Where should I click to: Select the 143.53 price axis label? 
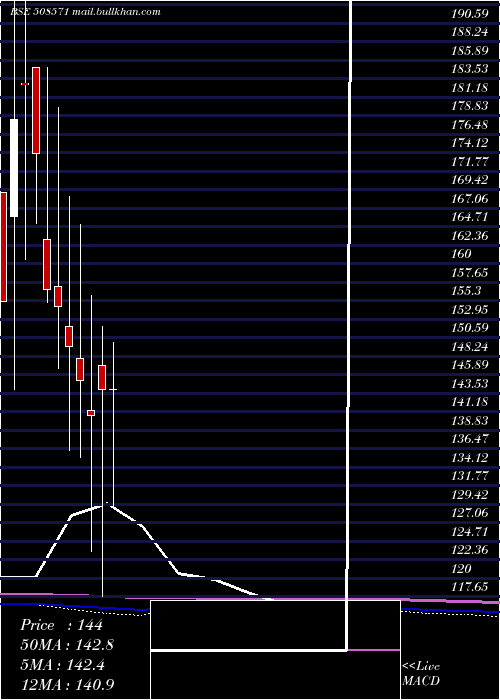(x=470, y=384)
